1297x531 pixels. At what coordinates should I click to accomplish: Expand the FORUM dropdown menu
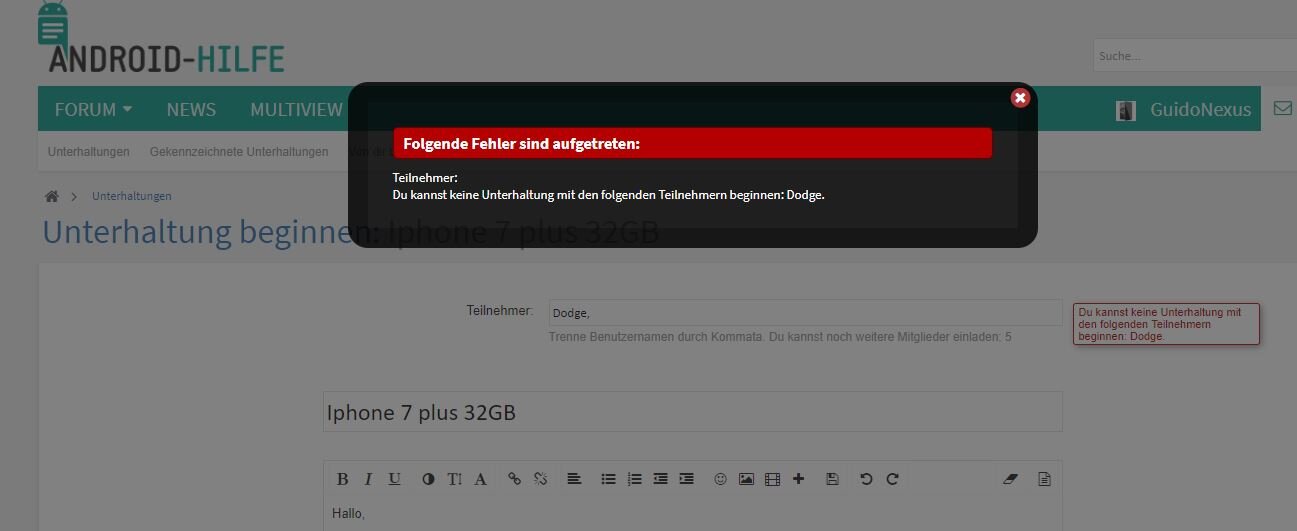[x=93, y=109]
